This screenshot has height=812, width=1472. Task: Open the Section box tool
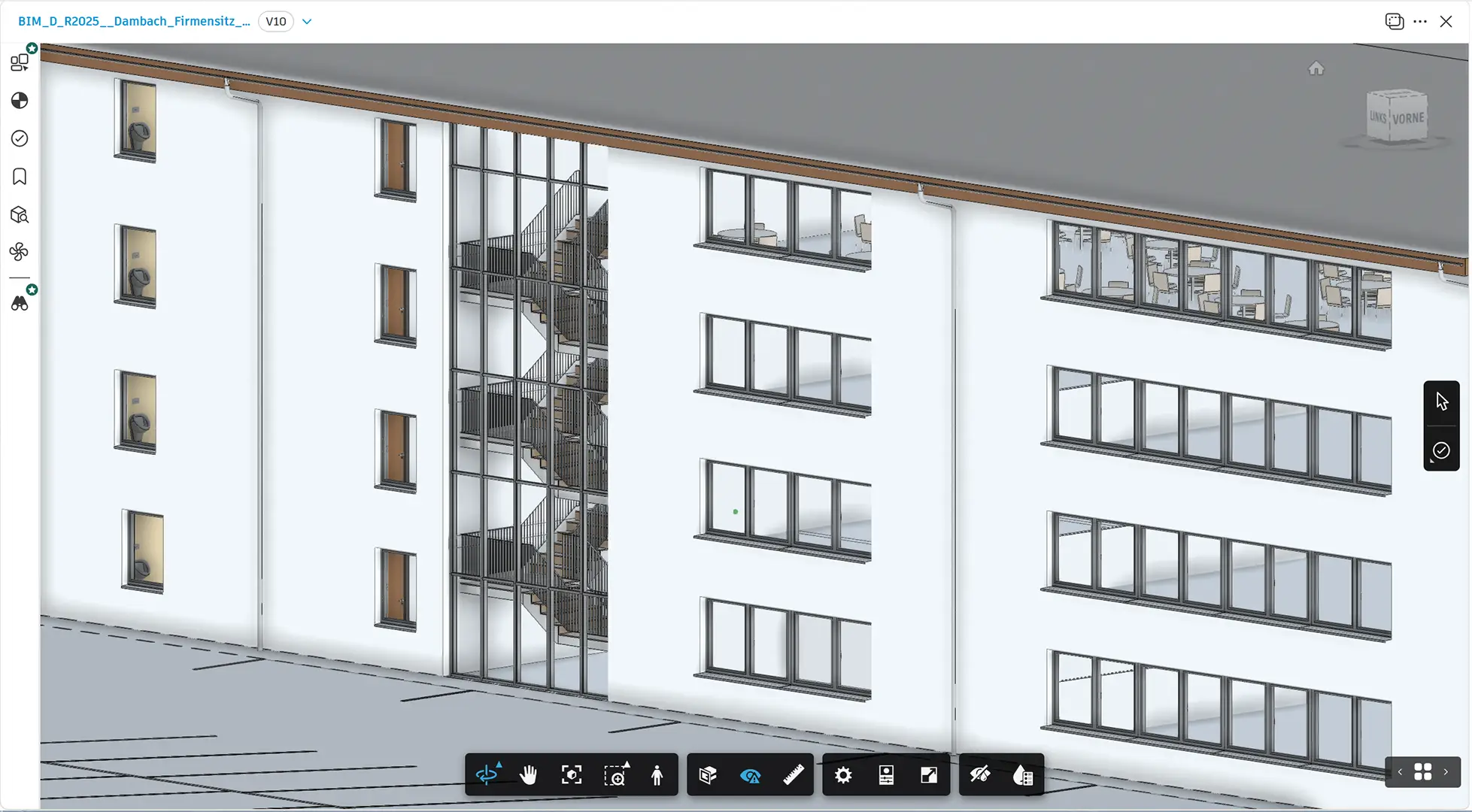[x=708, y=774]
